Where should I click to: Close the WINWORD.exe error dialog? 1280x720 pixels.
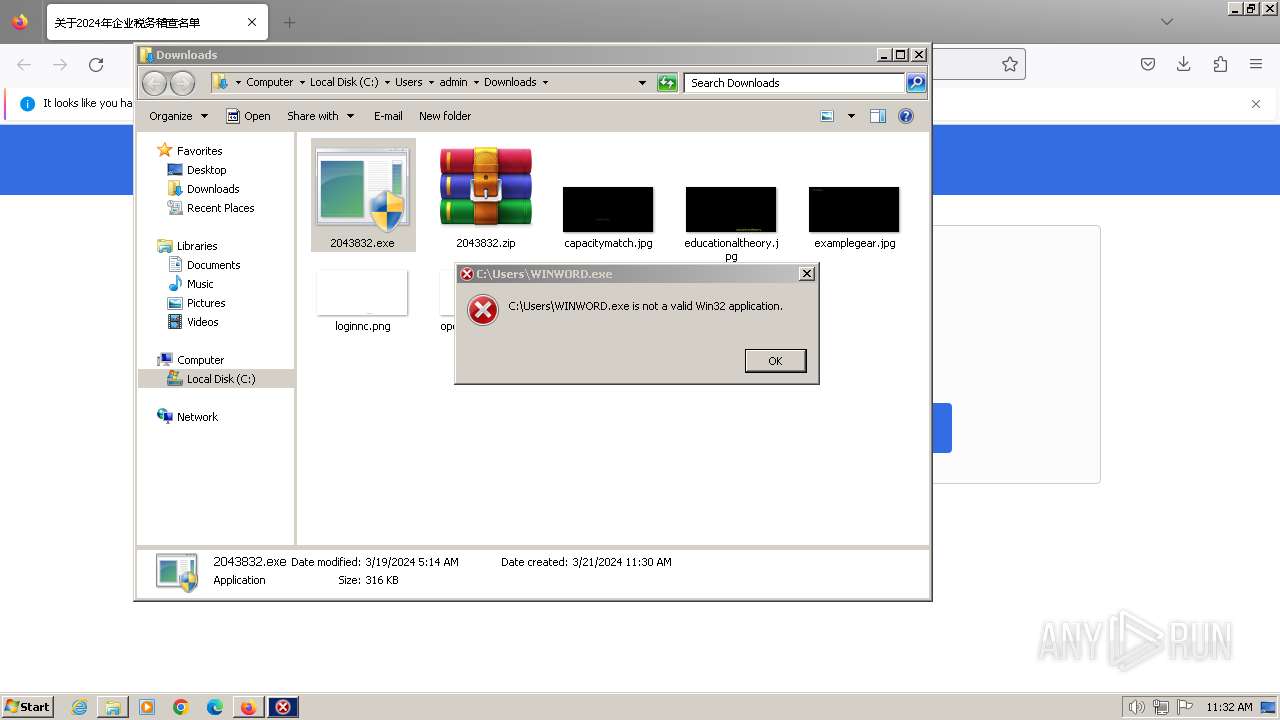pyautogui.click(x=806, y=273)
